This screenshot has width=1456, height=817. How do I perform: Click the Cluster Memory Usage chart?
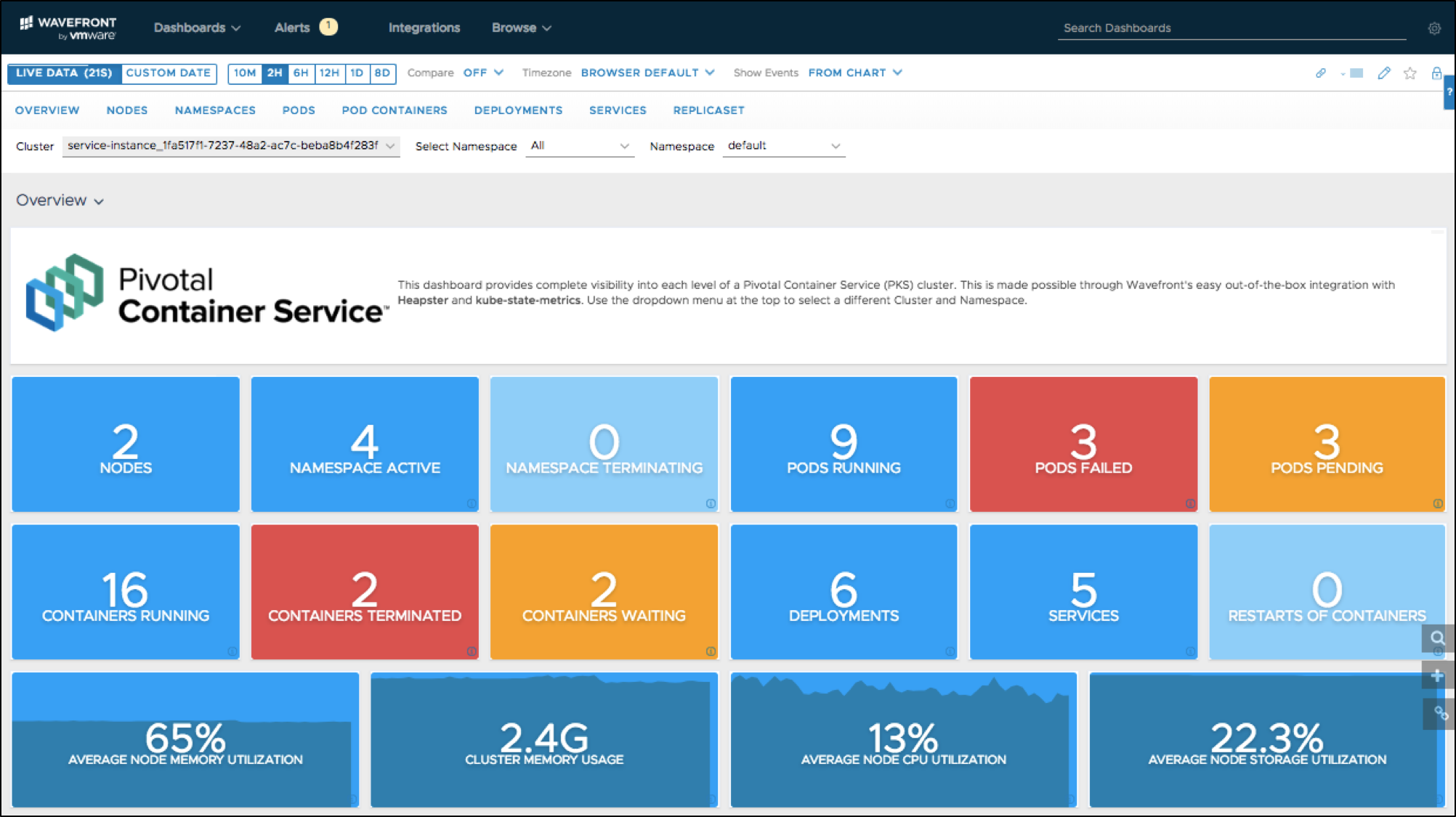point(544,739)
